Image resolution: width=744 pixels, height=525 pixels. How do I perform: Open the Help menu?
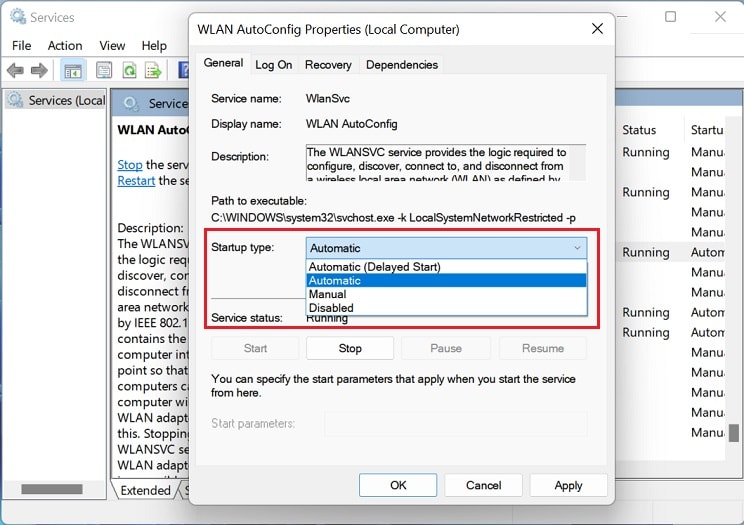coord(154,46)
